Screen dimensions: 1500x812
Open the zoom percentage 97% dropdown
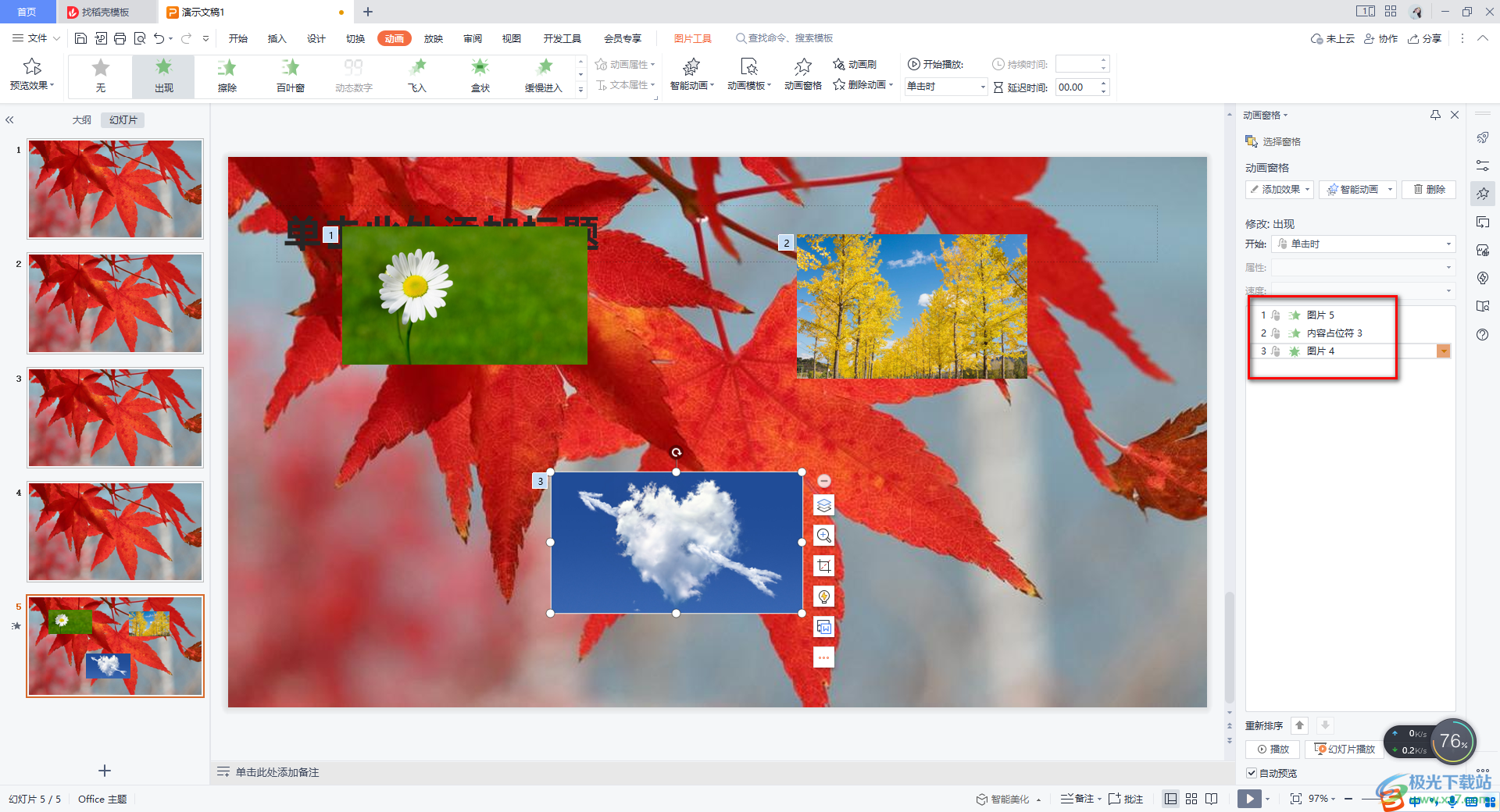(x=1322, y=799)
